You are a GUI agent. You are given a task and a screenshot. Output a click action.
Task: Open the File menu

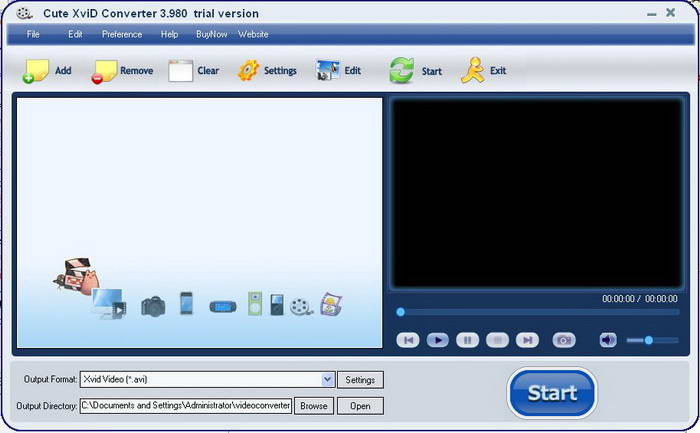[x=33, y=34]
